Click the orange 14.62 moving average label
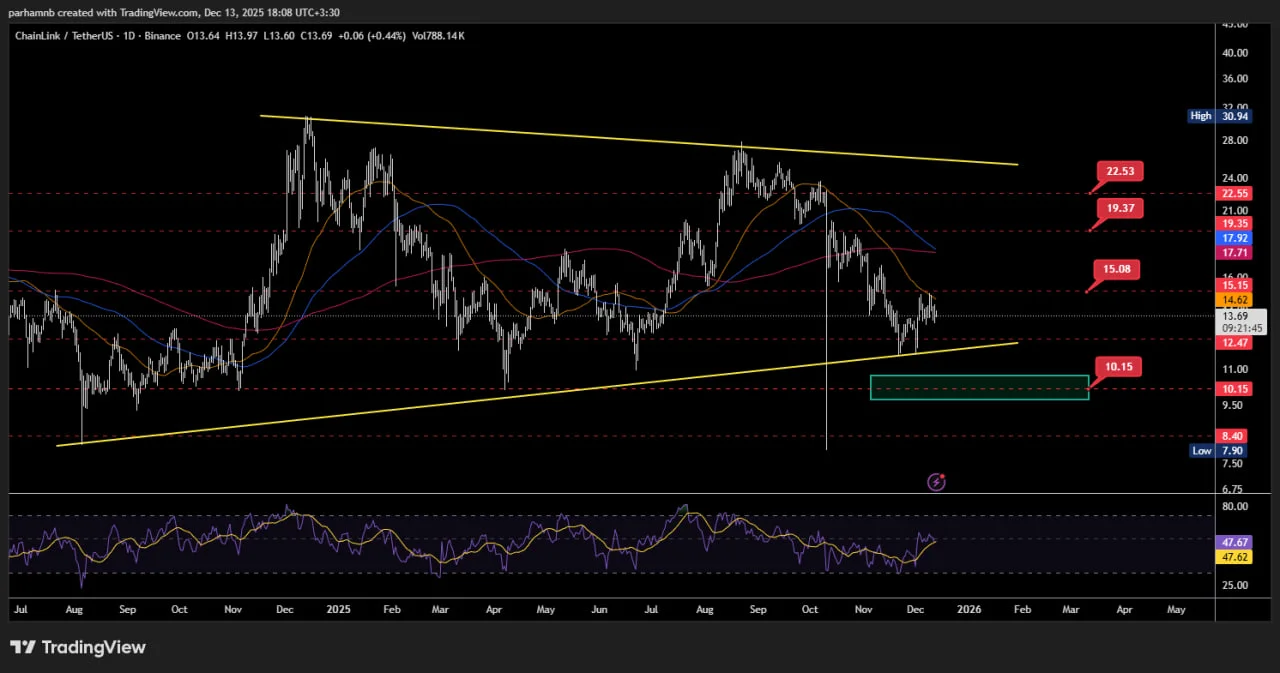 pyautogui.click(x=1233, y=300)
